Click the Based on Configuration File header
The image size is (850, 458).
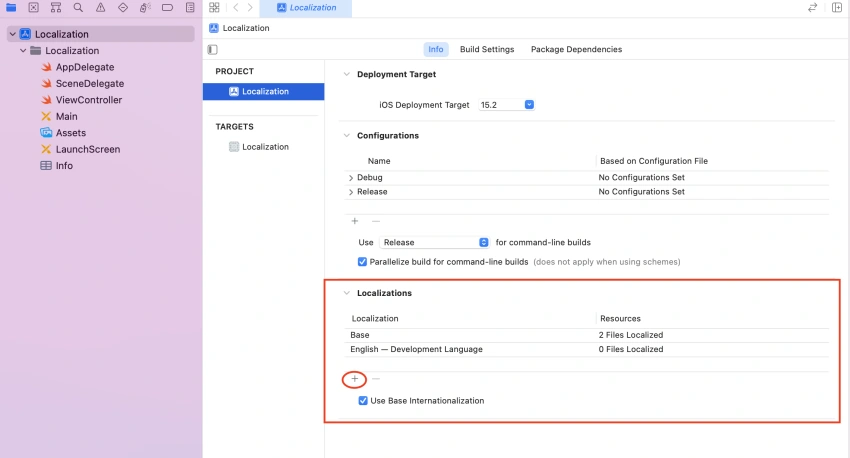[x=654, y=161]
